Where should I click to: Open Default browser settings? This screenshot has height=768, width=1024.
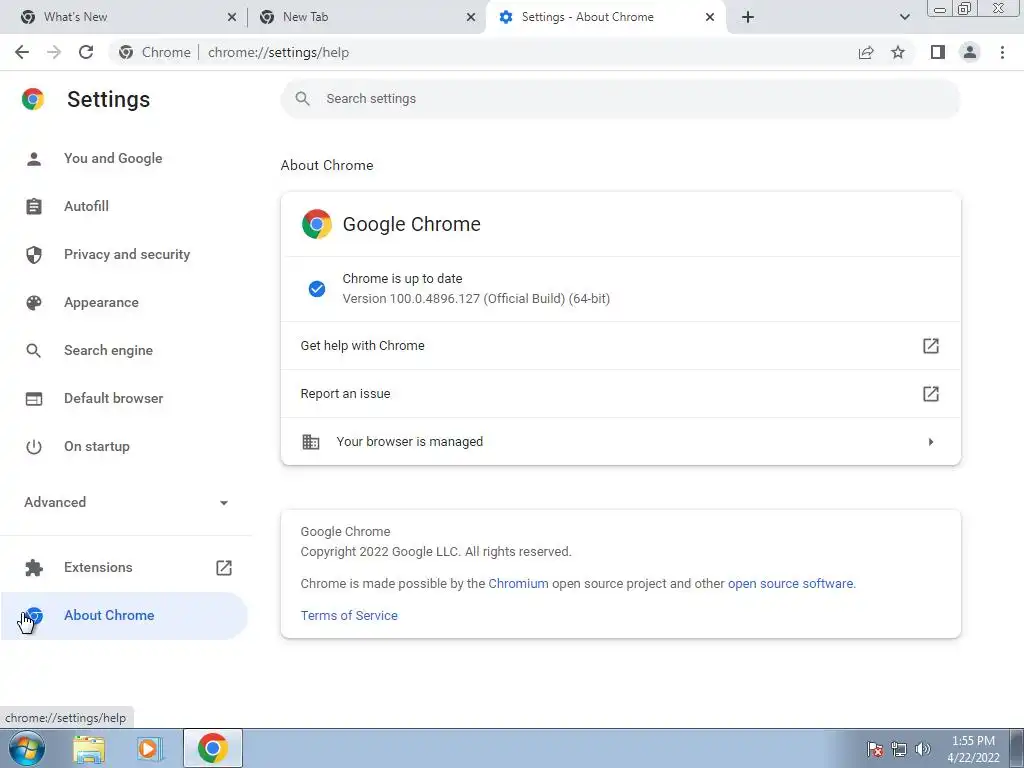pyautogui.click(x=124, y=398)
